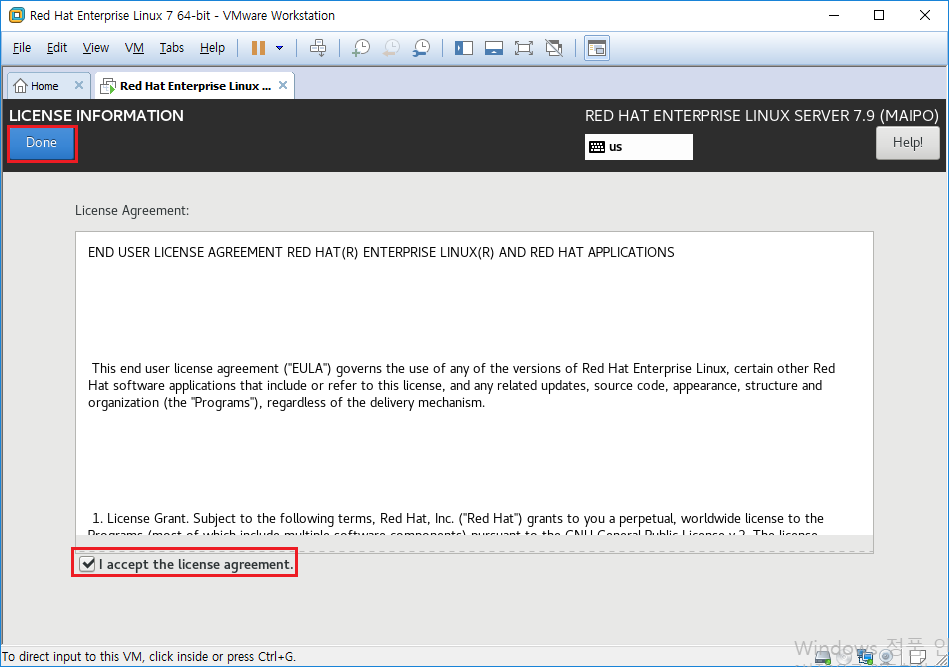Click the VMware Workstation title bar icon
The height and width of the screenshot is (667, 949).
pyautogui.click(x=16, y=15)
